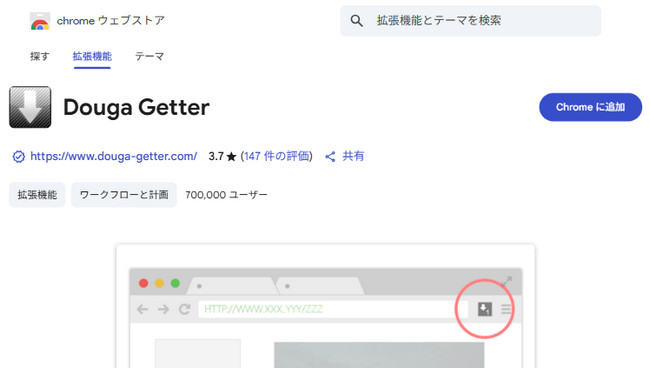Click the search magnifier icon
The height and width of the screenshot is (368, 650).
click(357, 21)
